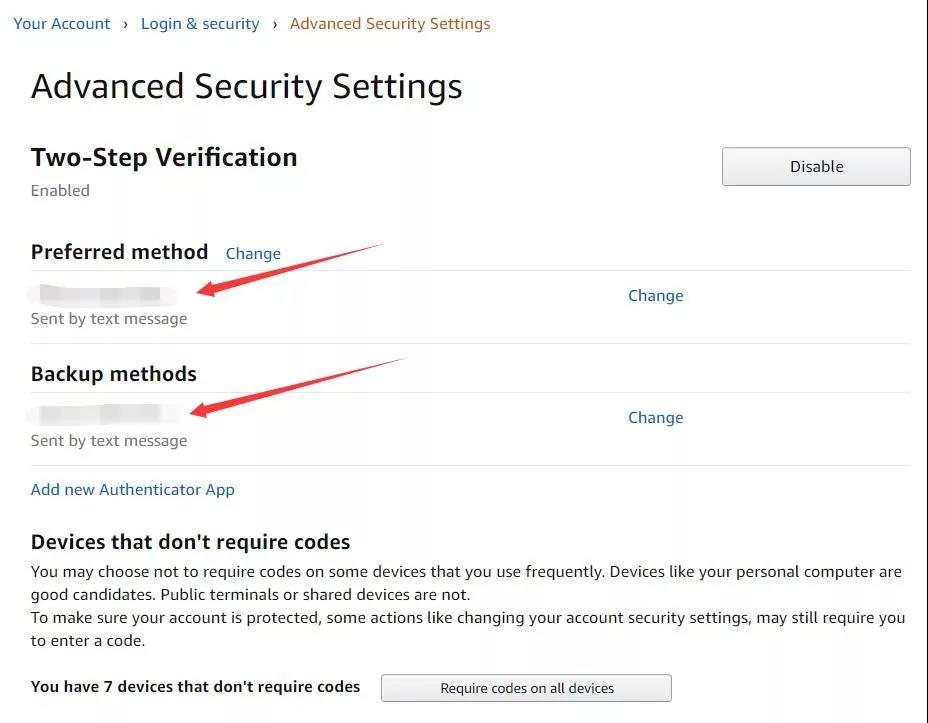Click the Devices that don't require codes heading
928x723 pixels.
point(190,542)
